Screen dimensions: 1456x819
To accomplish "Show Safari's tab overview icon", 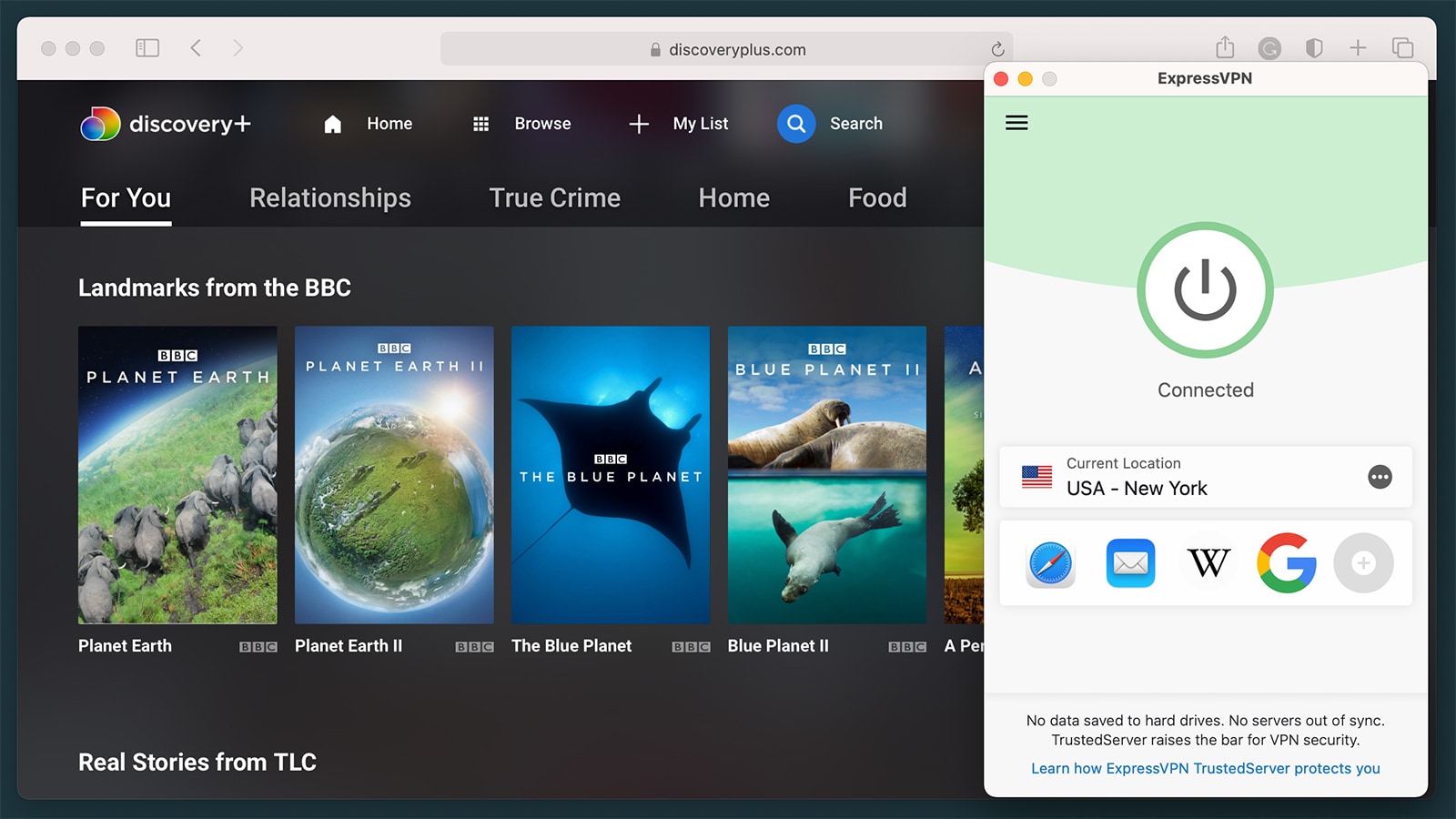I will point(1402,47).
